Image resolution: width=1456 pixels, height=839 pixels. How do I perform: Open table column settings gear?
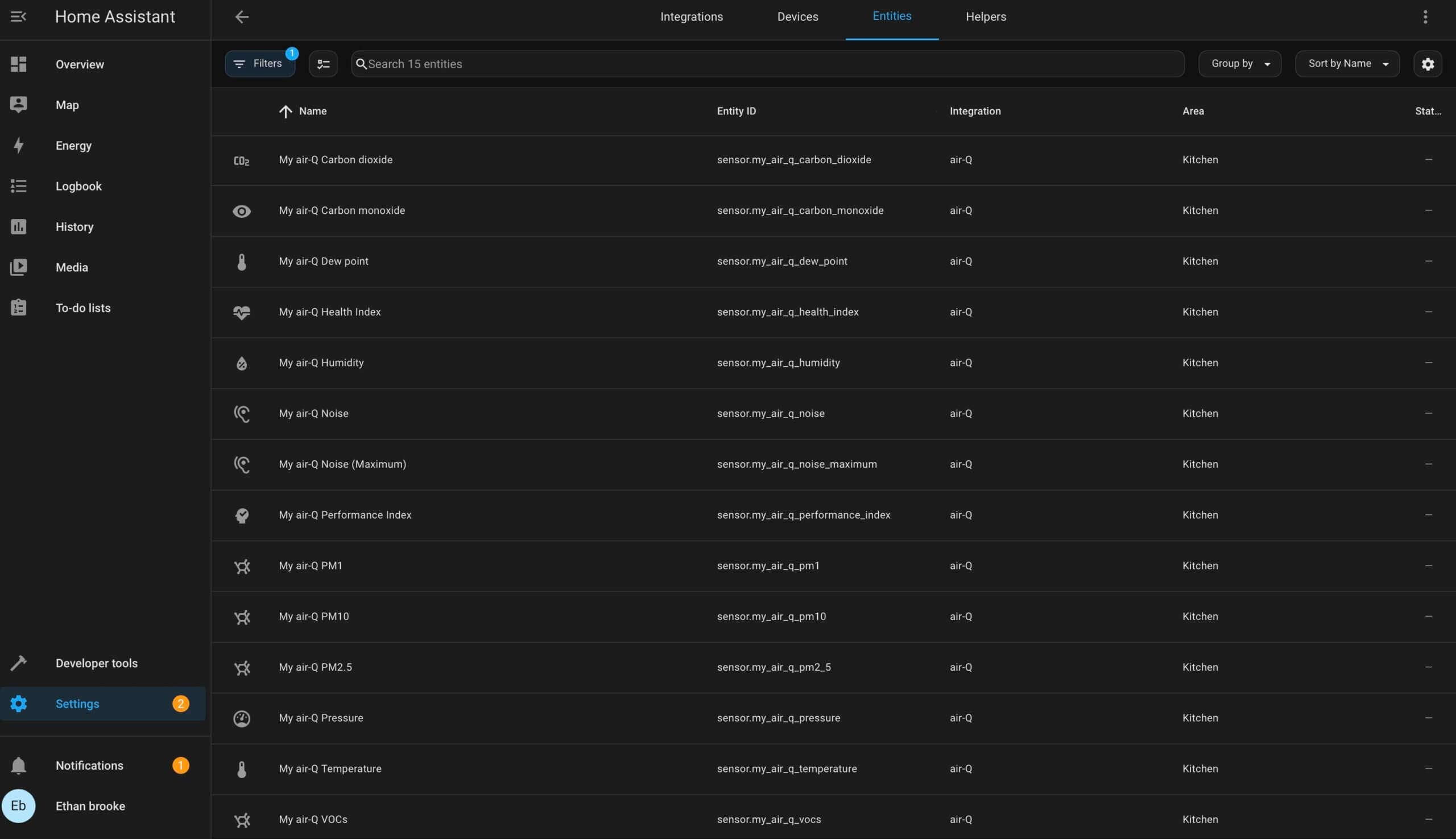(1428, 64)
